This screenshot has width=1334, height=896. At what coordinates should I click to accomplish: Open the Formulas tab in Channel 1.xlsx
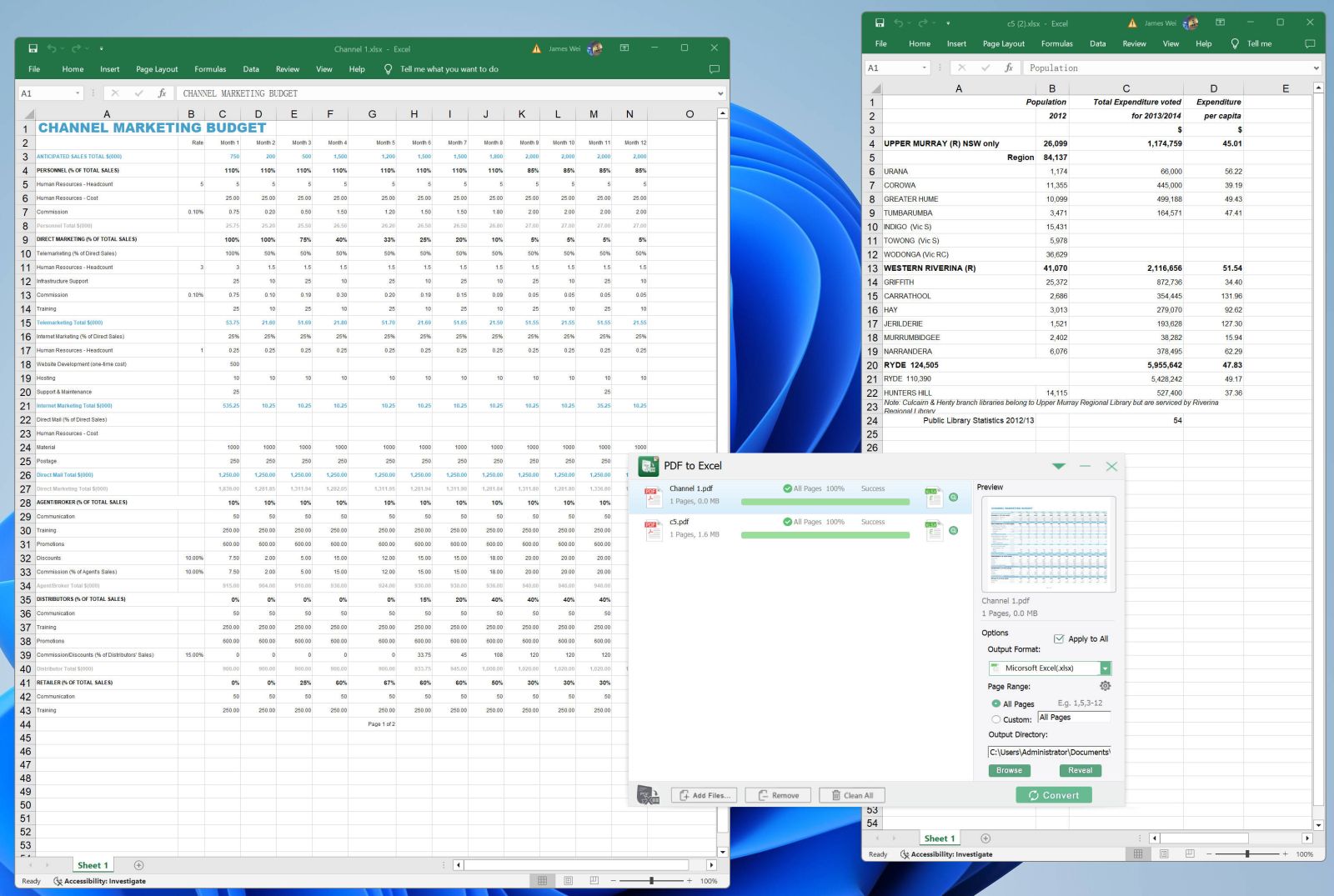pos(210,69)
